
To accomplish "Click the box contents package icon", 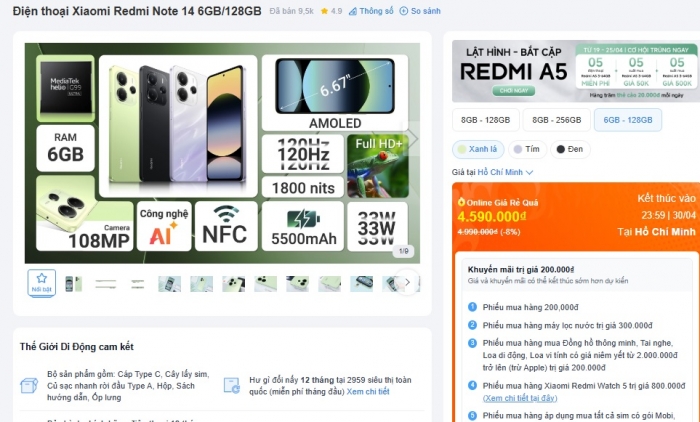I will [x=30, y=385].
